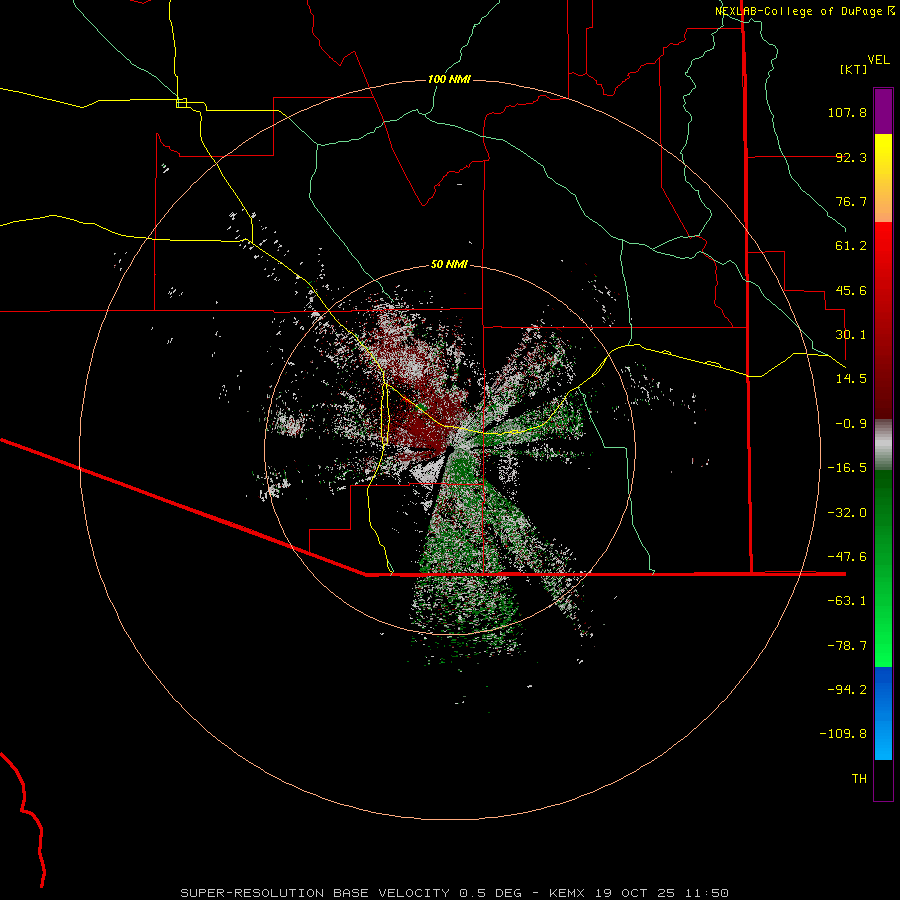Click the 61.2 velocity scale value
900x900 pixels.
[851, 246]
